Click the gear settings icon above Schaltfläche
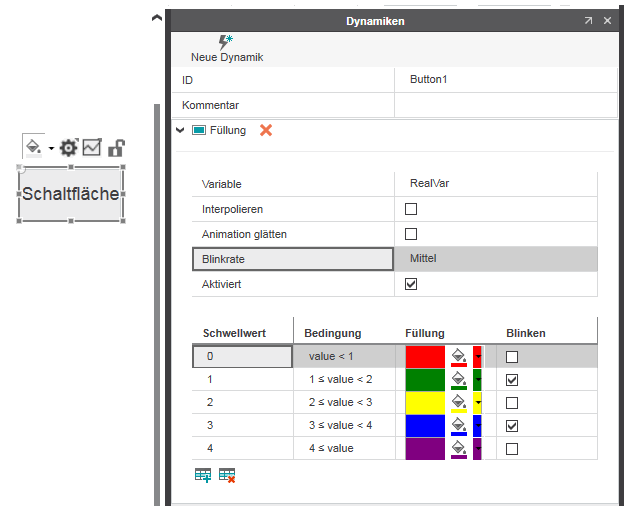This screenshot has height=511, width=629. 68,147
